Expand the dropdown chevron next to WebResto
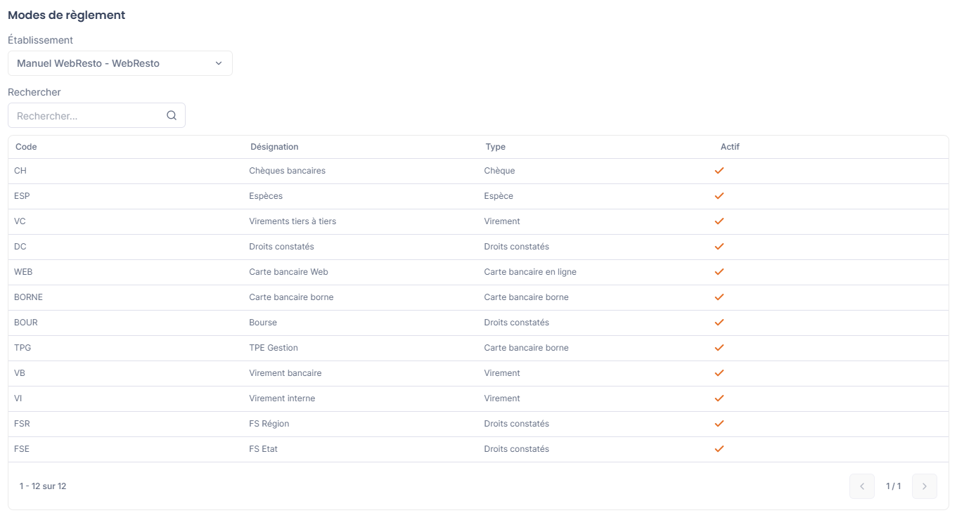957x513 pixels. [x=218, y=63]
